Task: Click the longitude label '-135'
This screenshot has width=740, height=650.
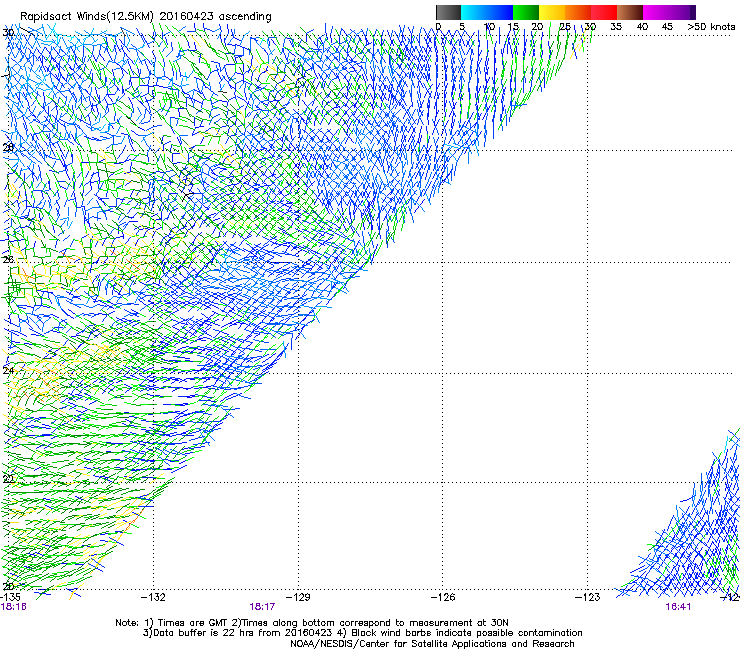Action: [x=11, y=597]
